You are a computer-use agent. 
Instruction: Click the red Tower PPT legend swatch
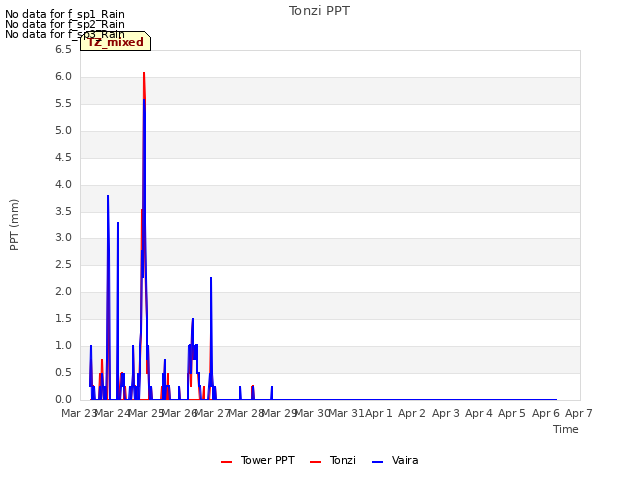[x=227, y=462]
